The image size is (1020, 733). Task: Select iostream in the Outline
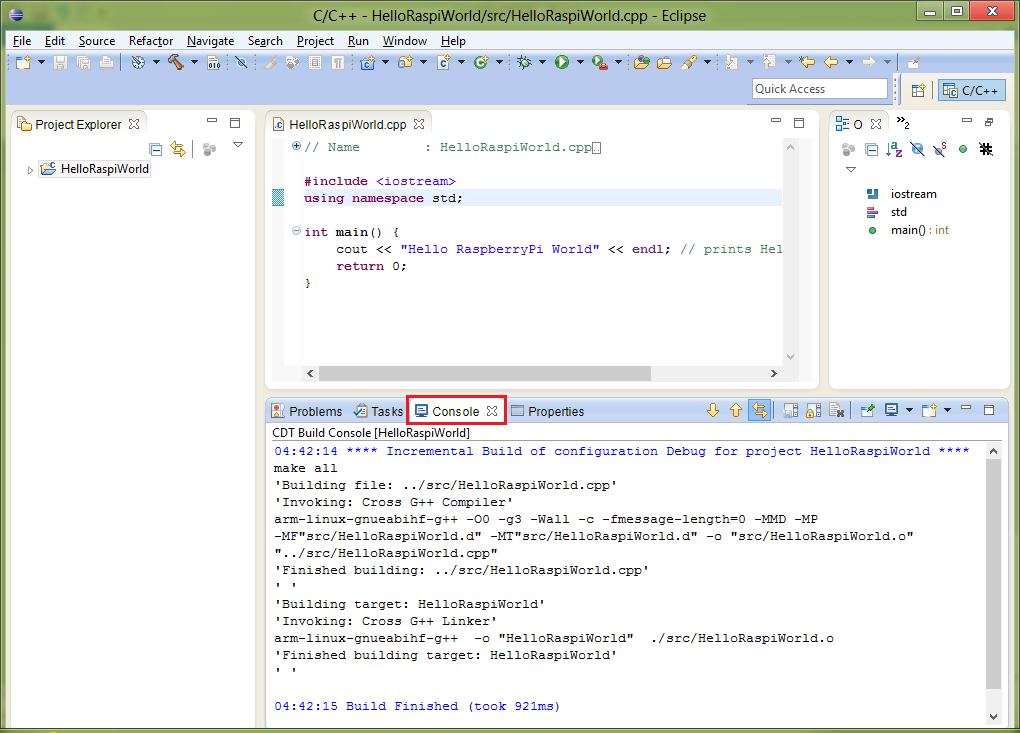tap(913, 194)
